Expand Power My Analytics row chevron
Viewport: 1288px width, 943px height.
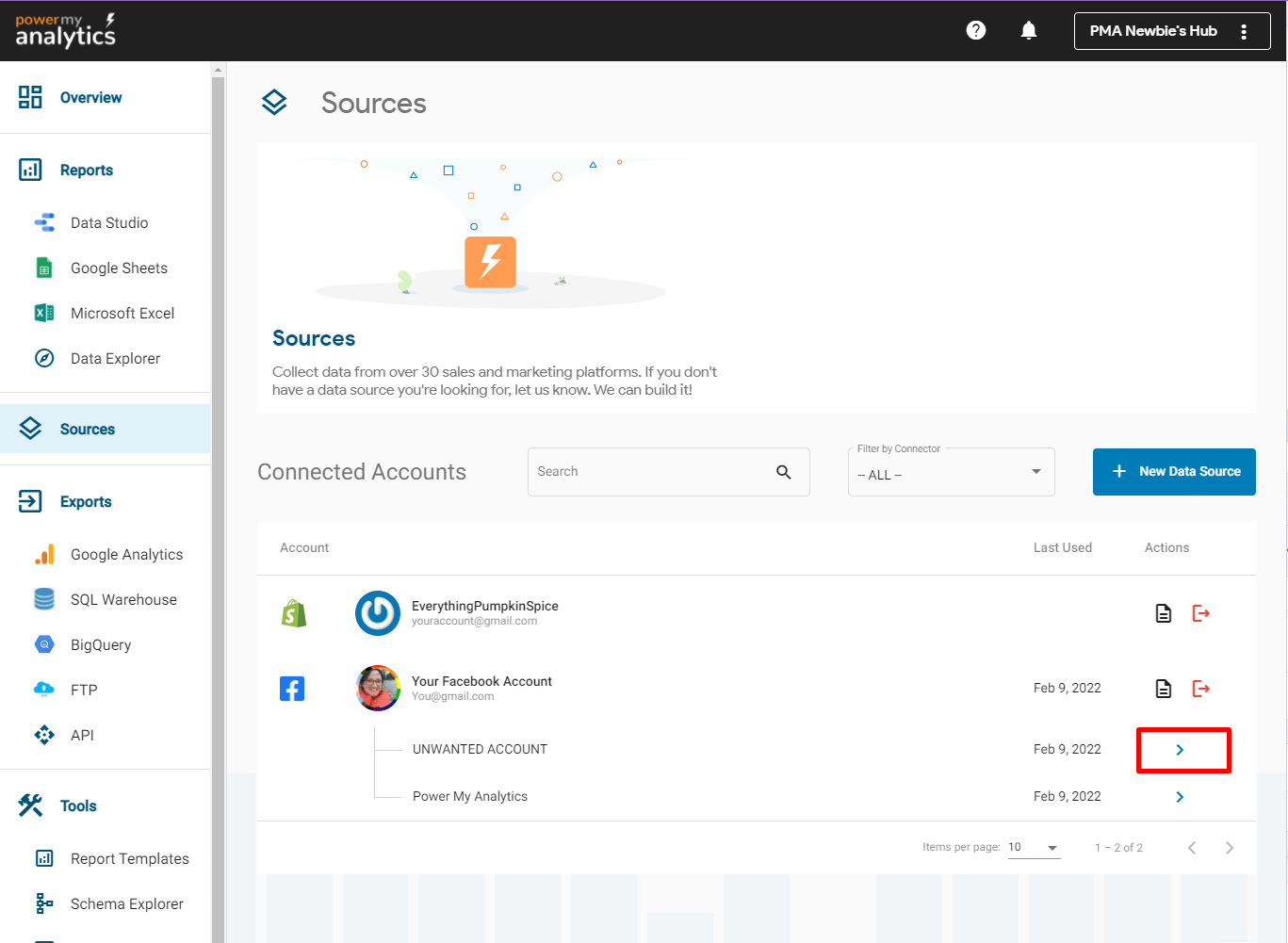click(1180, 797)
